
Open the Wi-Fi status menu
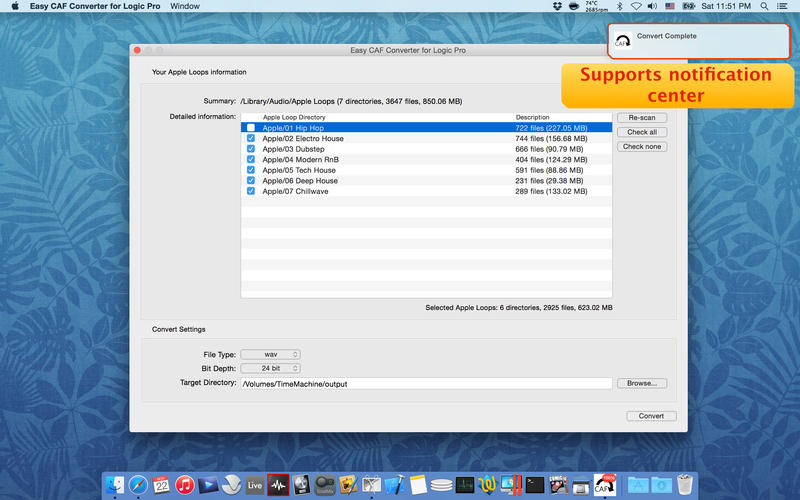pyautogui.click(x=636, y=6)
